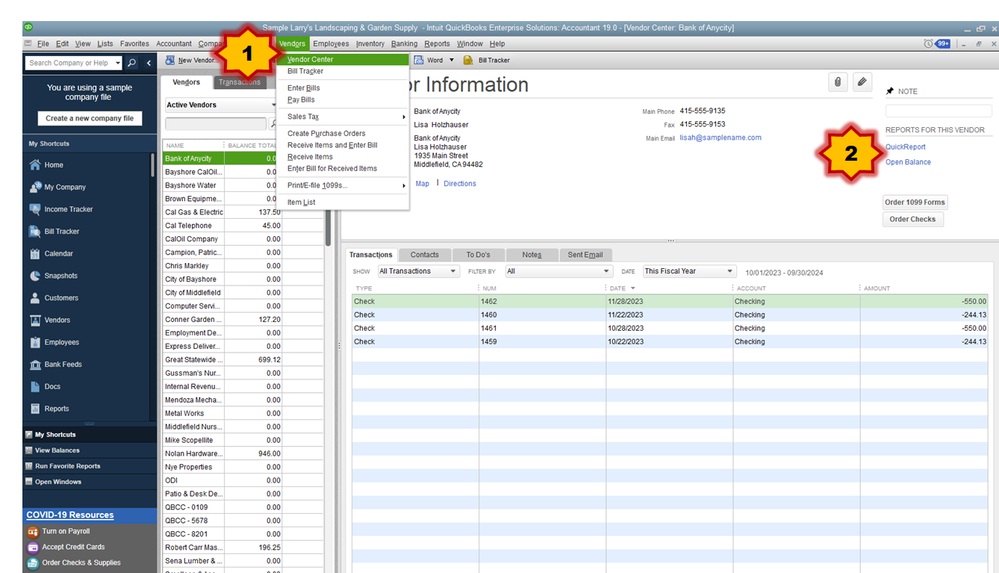
Task: Click Order Checks button
Action: 912,219
